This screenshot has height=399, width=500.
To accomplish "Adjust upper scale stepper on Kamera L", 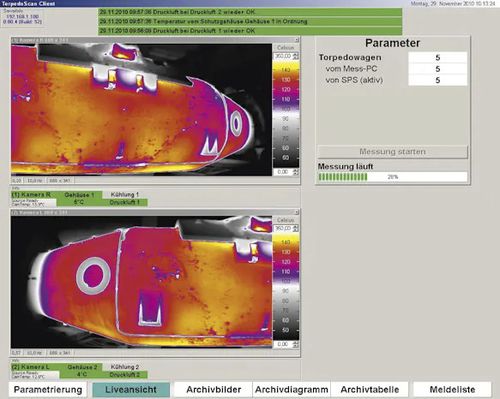I will click(296, 228).
